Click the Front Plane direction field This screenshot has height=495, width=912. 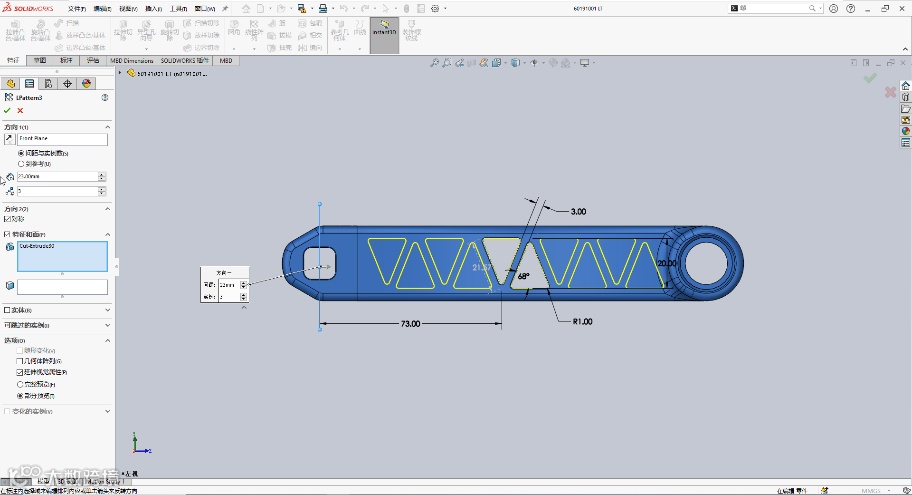(x=62, y=139)
